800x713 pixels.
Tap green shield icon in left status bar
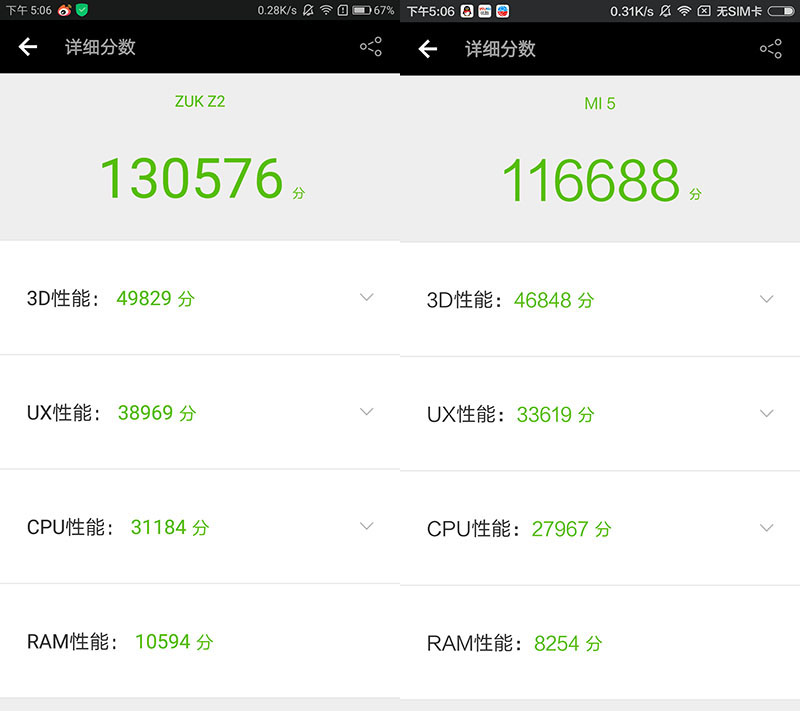[x=82, y=10]
